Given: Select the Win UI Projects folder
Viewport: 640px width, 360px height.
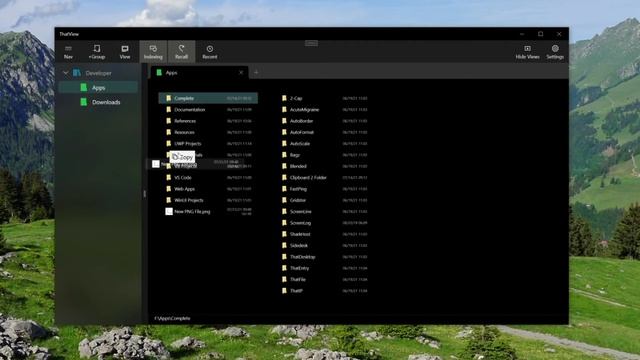Looking at the screenshot, I should point(208,200).
